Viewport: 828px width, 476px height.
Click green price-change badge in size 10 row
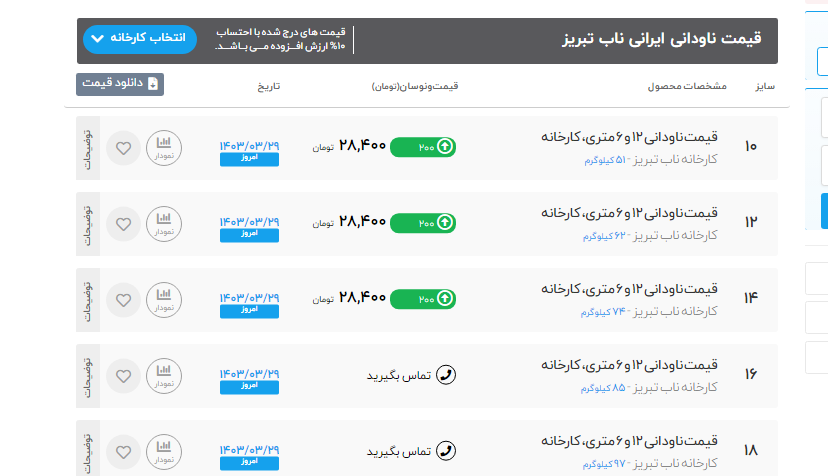pyautogui.click(x=422, y=147)
